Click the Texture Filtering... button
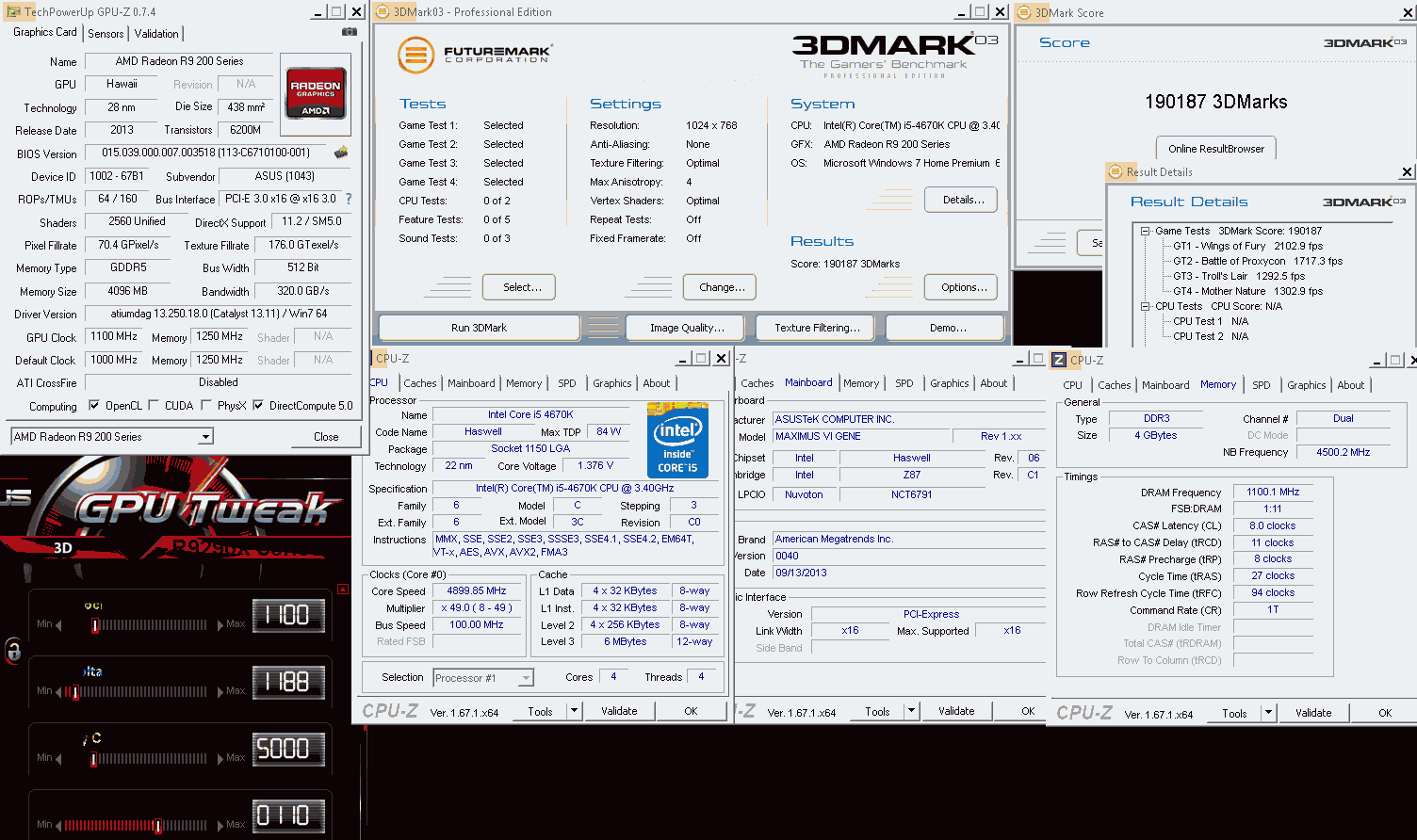 click(817, 328)
